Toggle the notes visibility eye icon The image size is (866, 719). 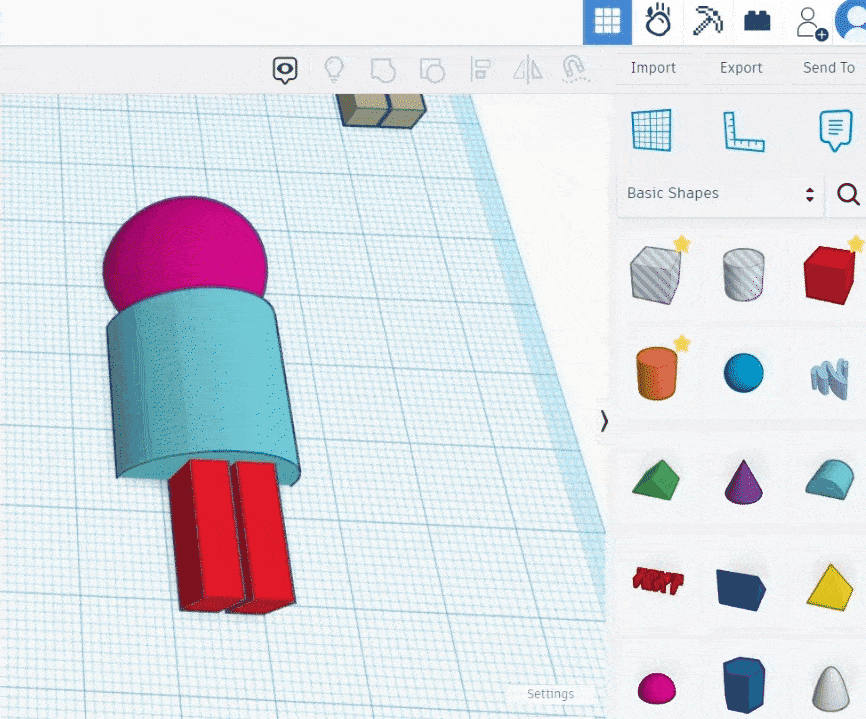point(285,70)
